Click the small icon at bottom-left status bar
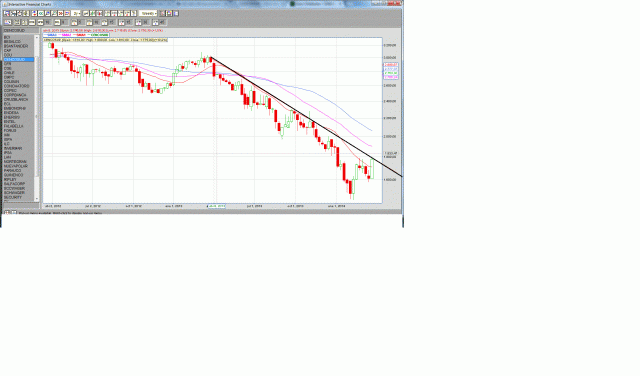 coord(7,213)
